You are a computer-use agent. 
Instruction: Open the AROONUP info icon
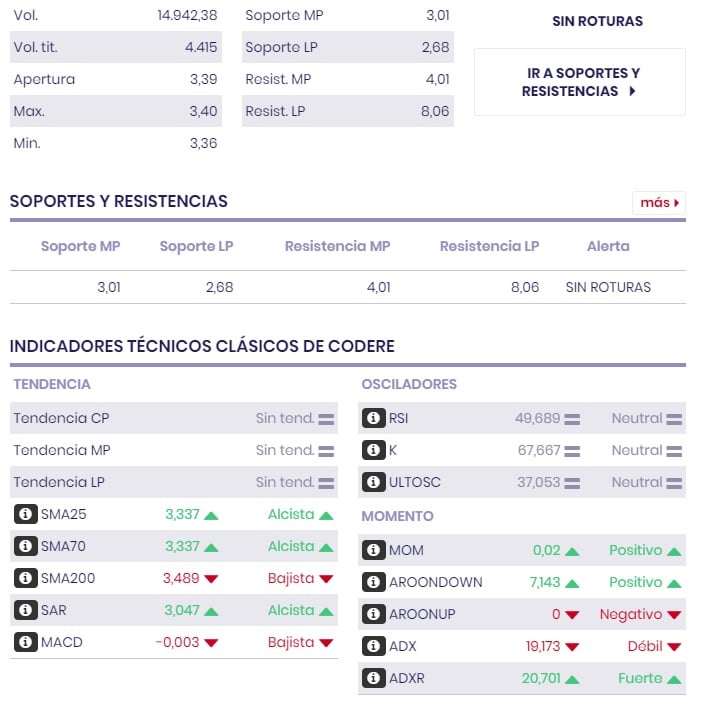tap(374, 614)
